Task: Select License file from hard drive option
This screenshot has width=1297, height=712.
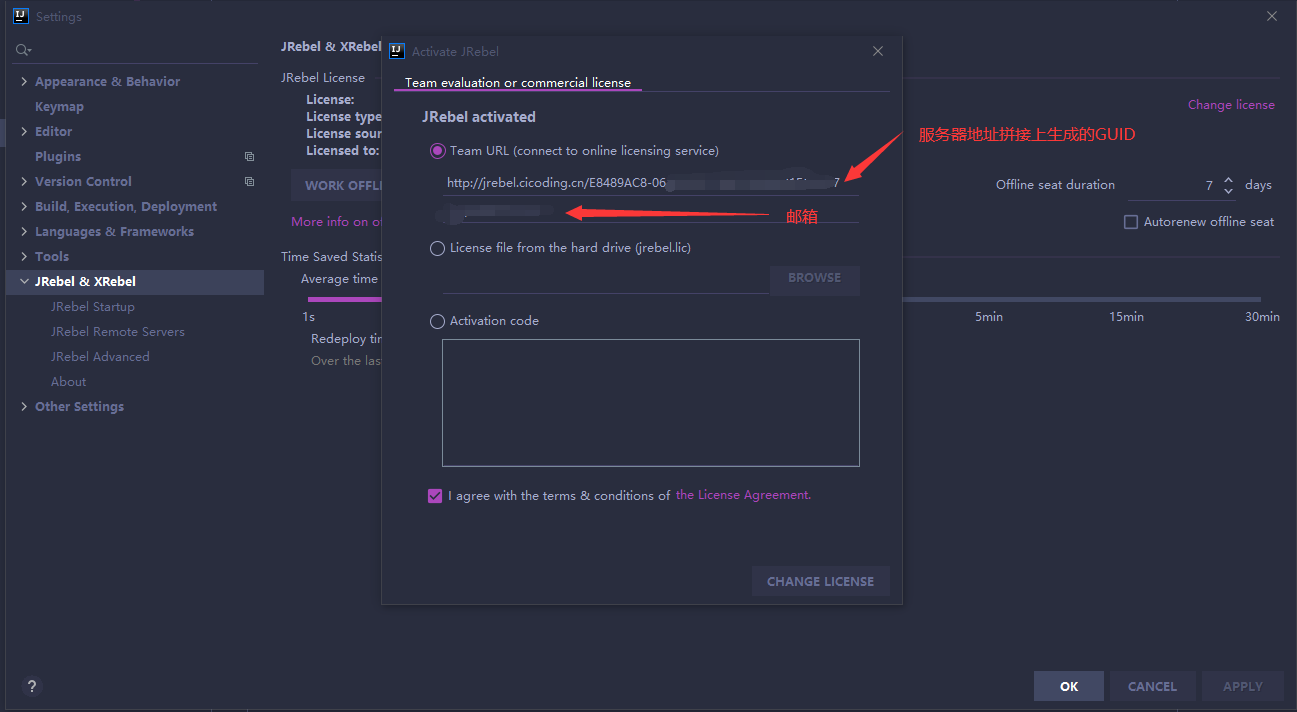Action: tap(437, 248)
